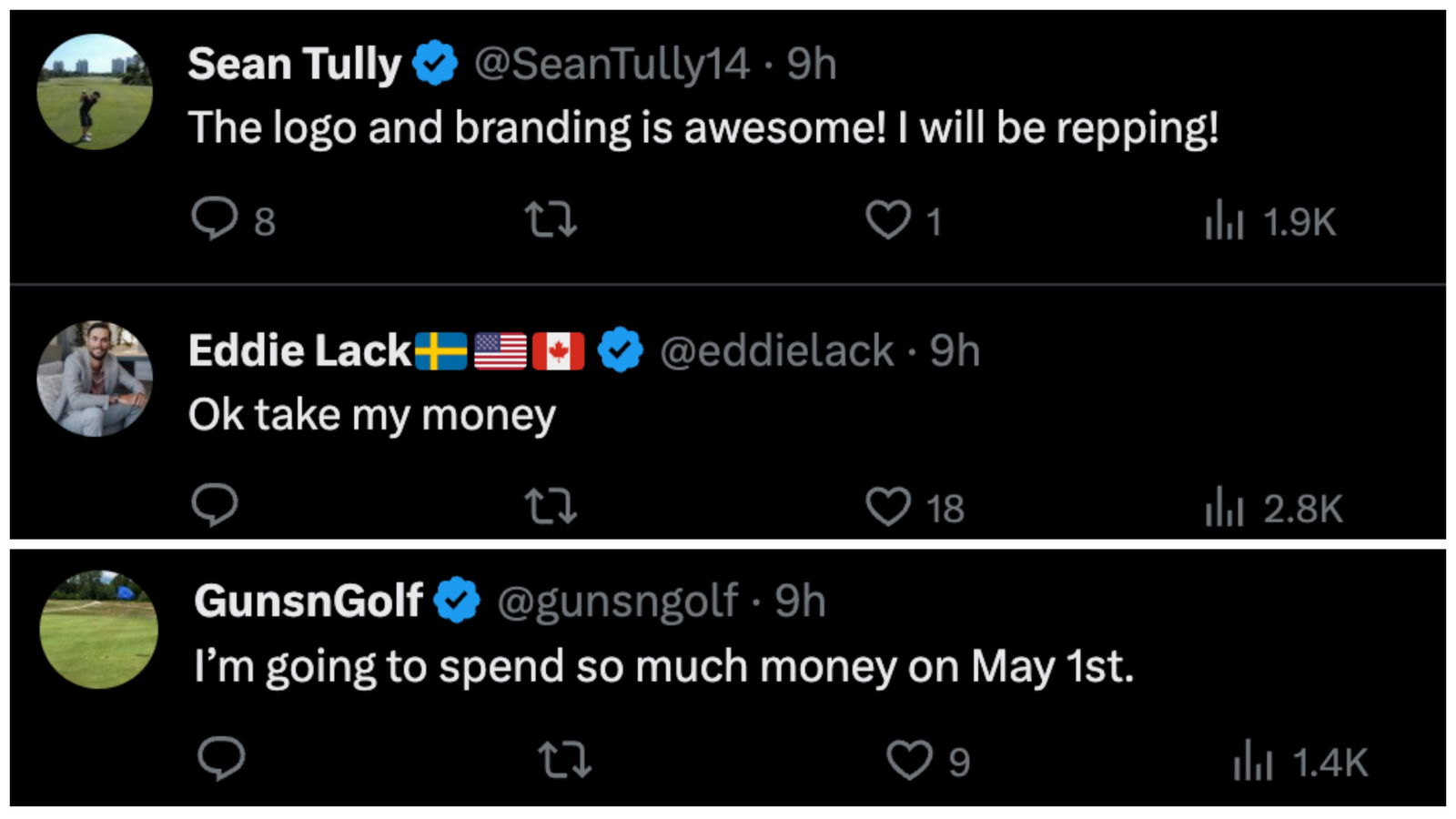Like Eddie Lack's 'take my money' tweet
The width and height of the screenshot is (1456, 819).
[887, 507]
